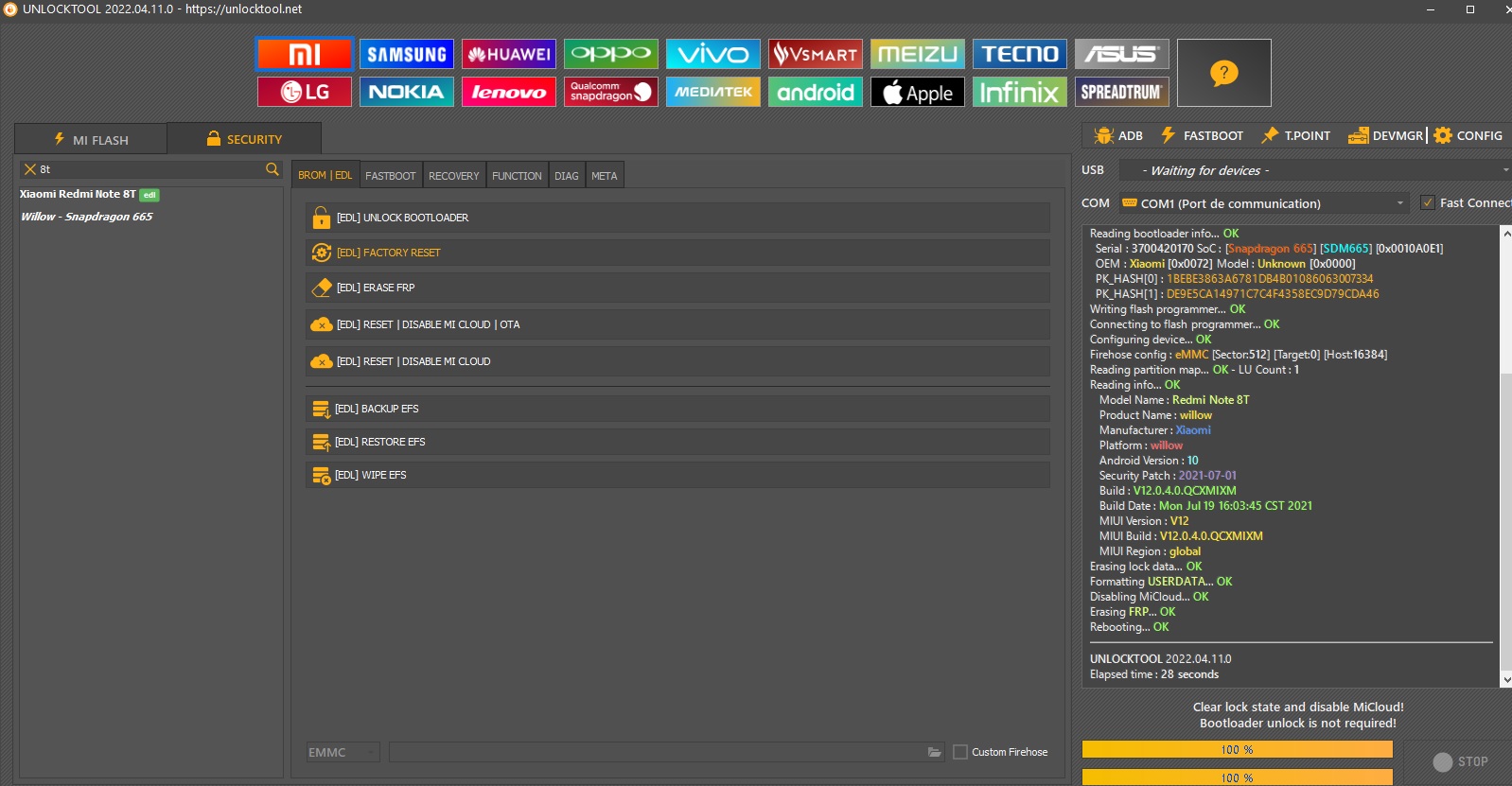This screenshot has height=786, width=1512.
Task: Open the Spreadtrum section logo
Action: pyautogui.click(x=1122, y=92)
